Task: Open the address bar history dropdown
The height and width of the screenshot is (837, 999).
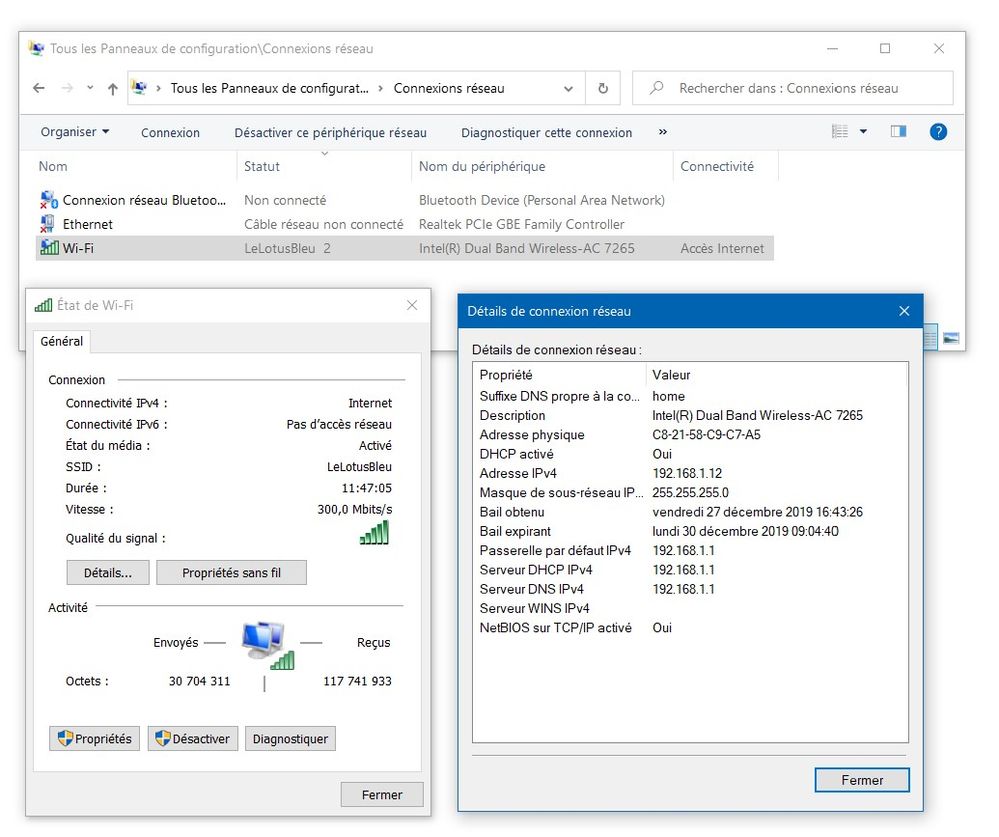Action: tap(569, 88)
